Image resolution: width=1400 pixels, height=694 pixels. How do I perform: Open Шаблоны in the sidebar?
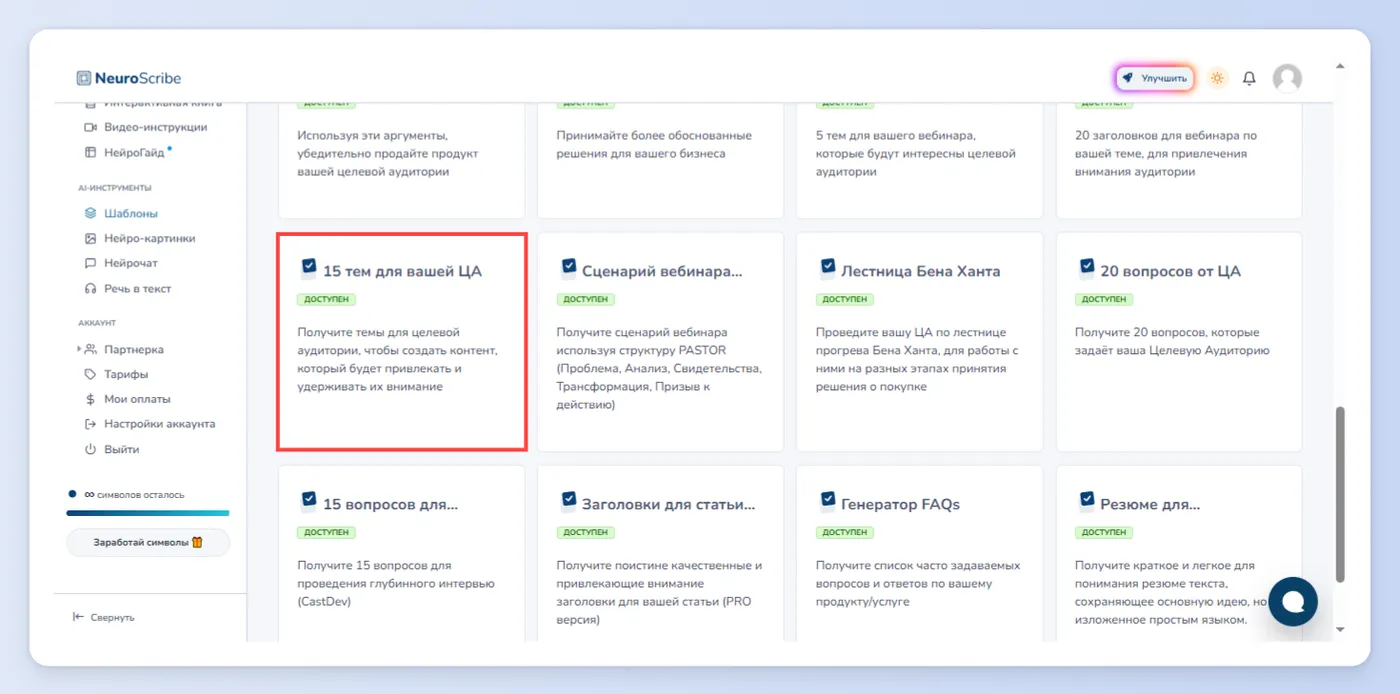point(131,213)
